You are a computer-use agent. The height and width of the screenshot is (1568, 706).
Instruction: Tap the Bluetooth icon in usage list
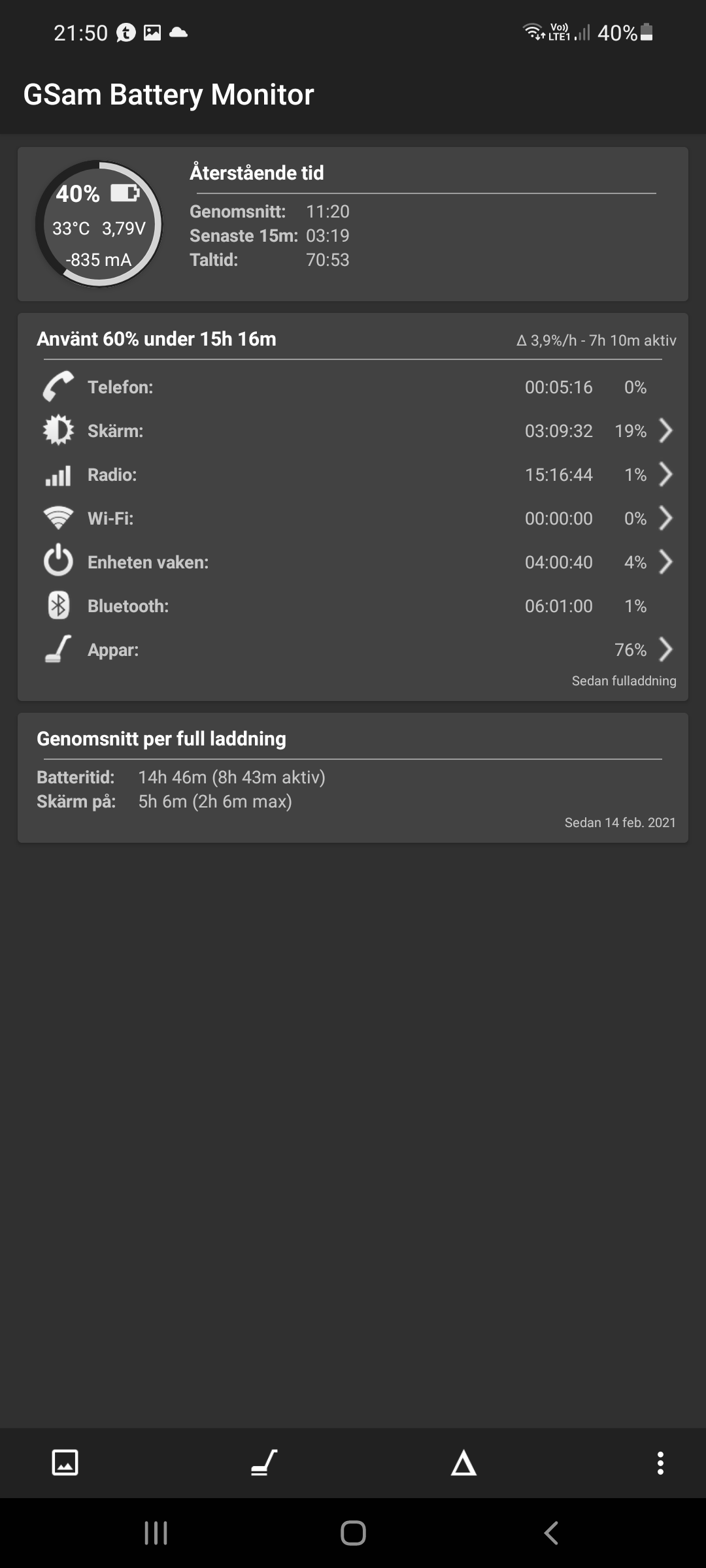[58, 606]
